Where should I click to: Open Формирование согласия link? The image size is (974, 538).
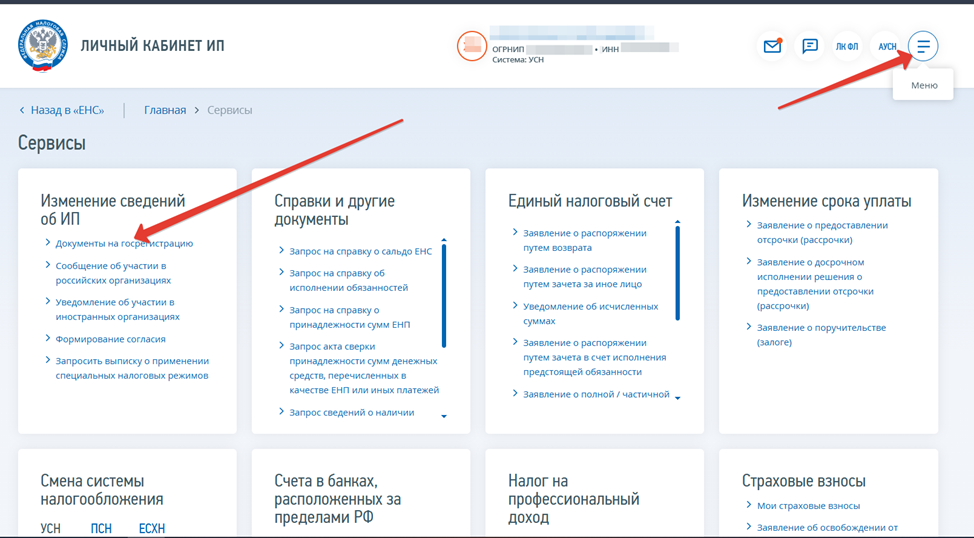point(111,339)
